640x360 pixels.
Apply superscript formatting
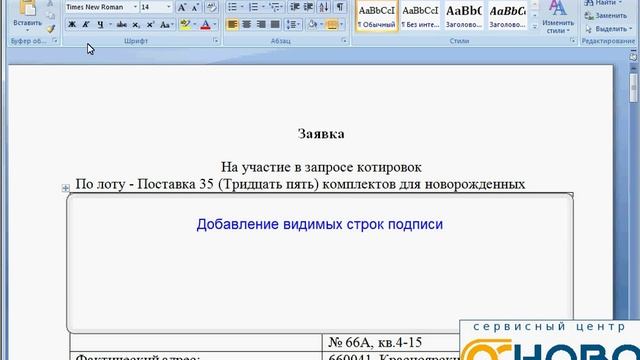(150, 25)
